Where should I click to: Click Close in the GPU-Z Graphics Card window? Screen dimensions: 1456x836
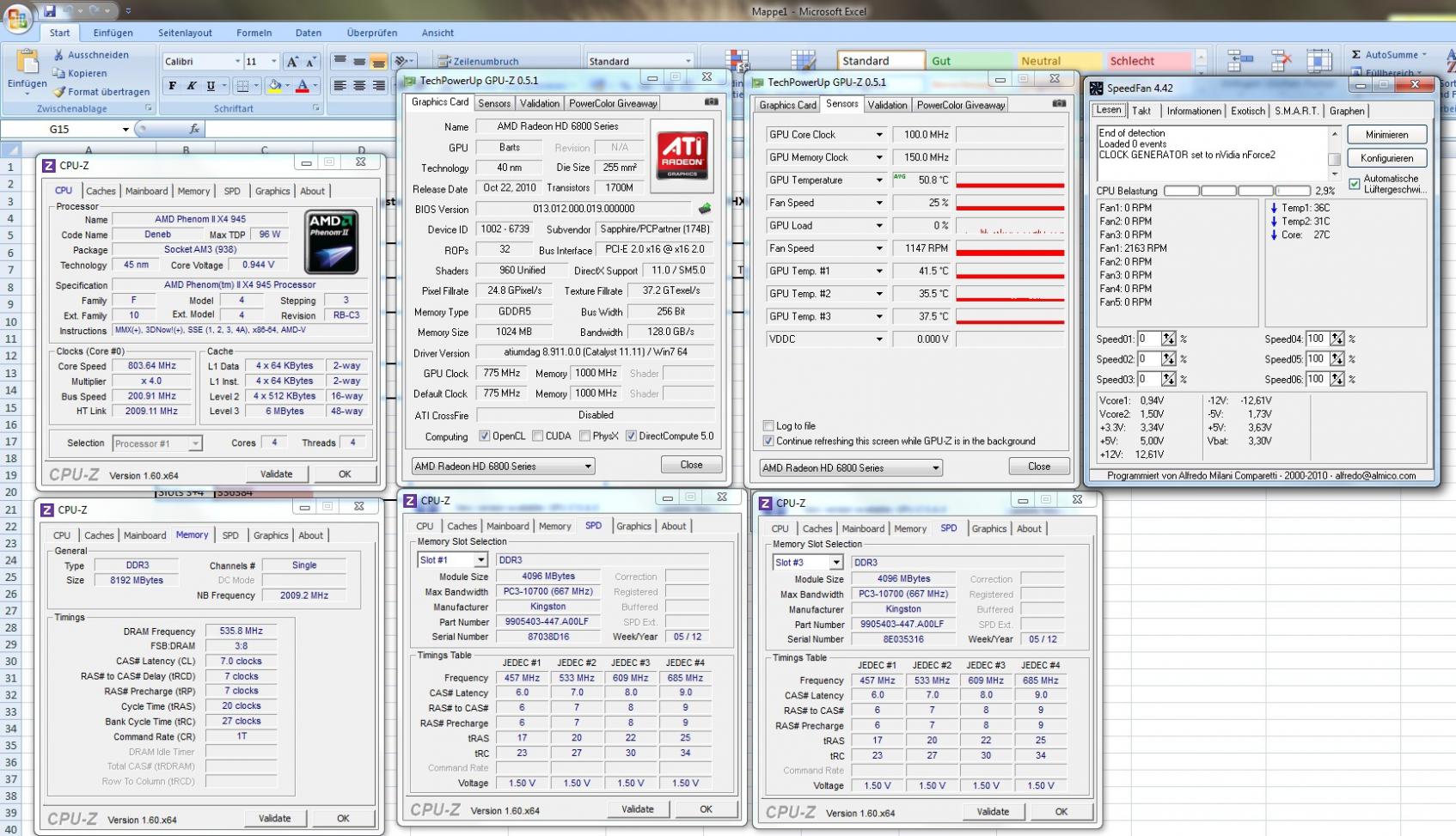tap(691, 465)
